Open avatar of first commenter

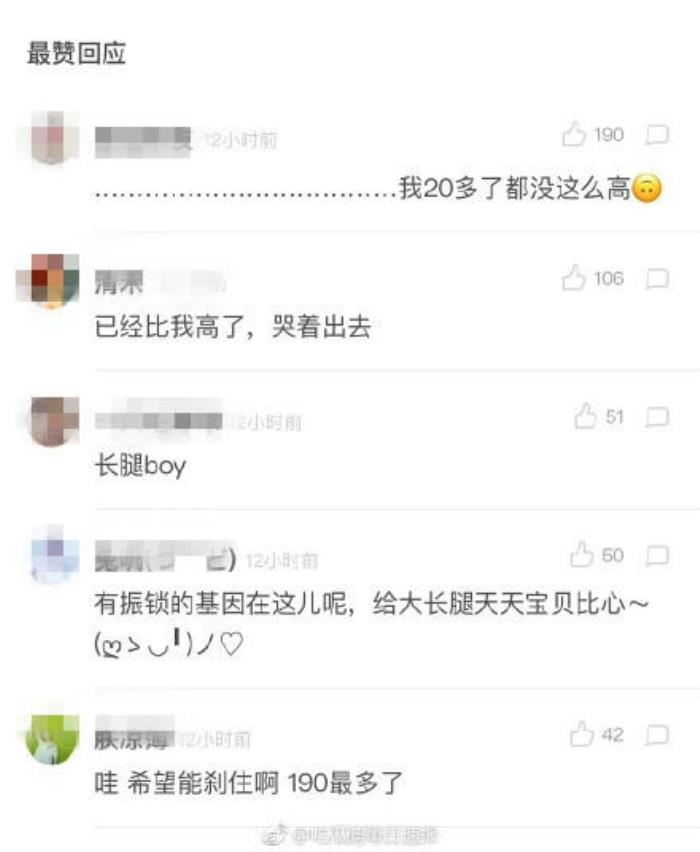(52, 137)
